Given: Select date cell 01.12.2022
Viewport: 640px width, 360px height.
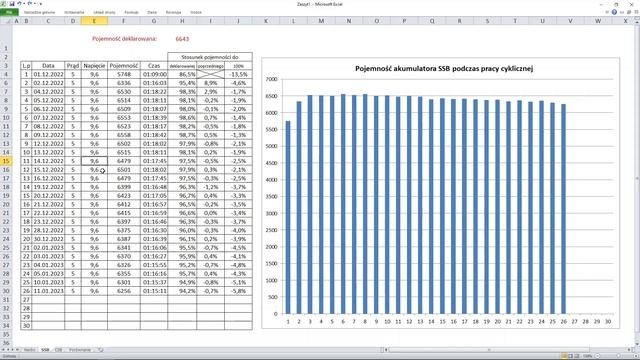Looking at the screenshot, I should click(x=48, y=74).
